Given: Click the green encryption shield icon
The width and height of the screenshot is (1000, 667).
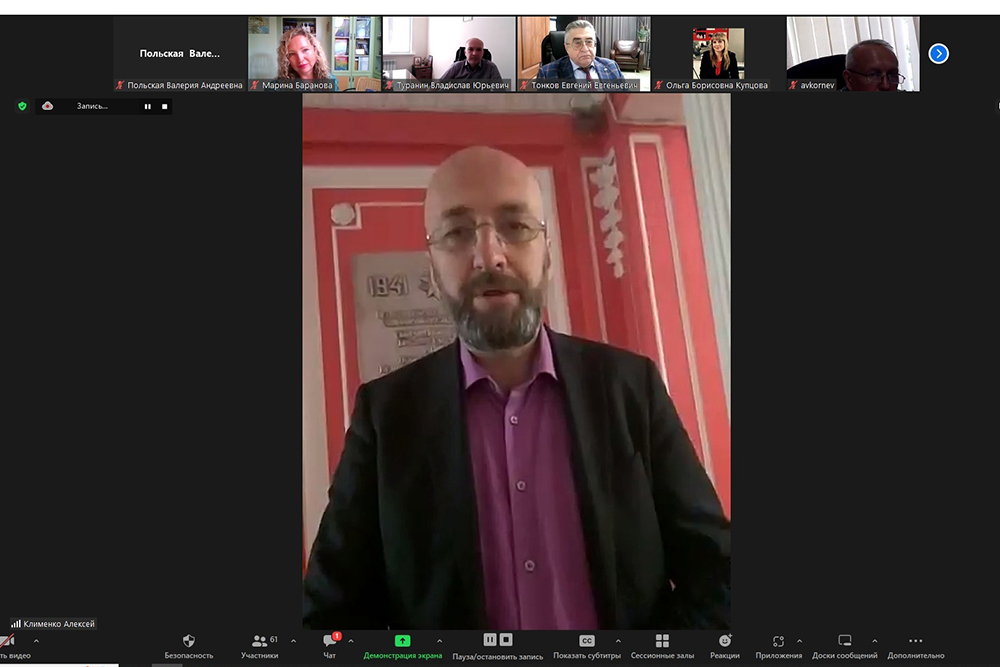Looking at the screenshot, I should pyautogui.click(x=22, y=106).
